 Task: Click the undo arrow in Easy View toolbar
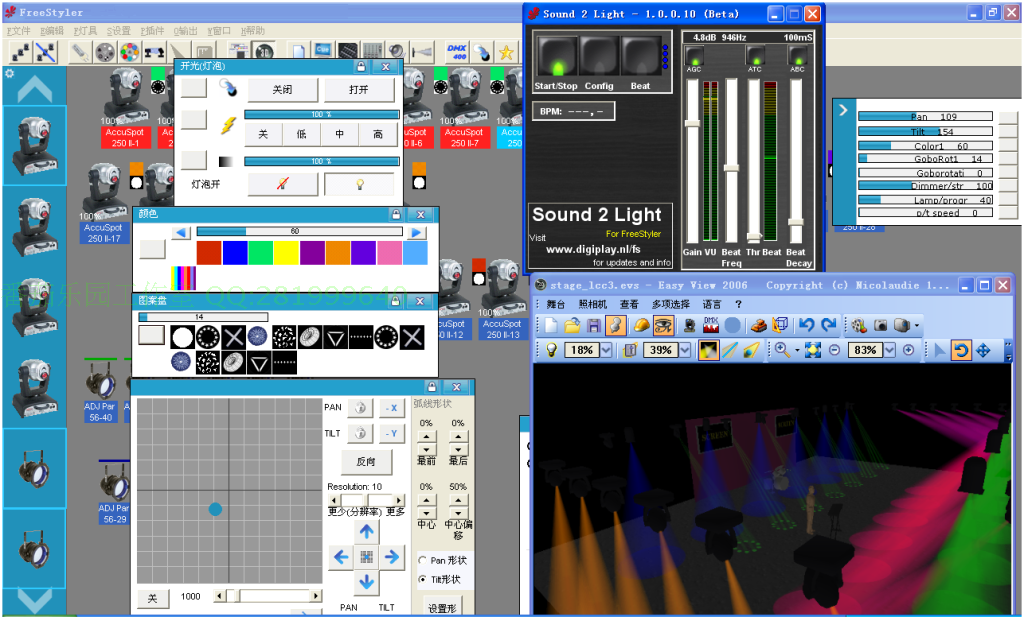click(805, 325)
